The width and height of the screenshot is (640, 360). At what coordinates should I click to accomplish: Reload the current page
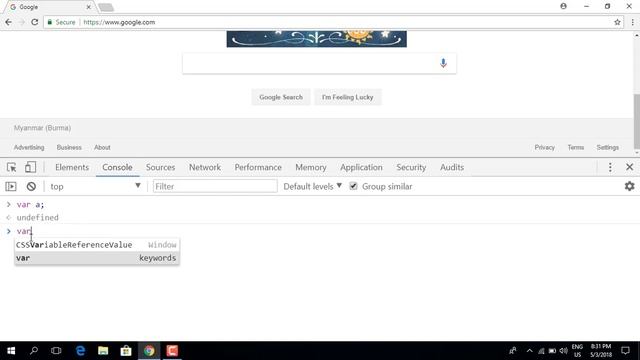click(35, 22)
